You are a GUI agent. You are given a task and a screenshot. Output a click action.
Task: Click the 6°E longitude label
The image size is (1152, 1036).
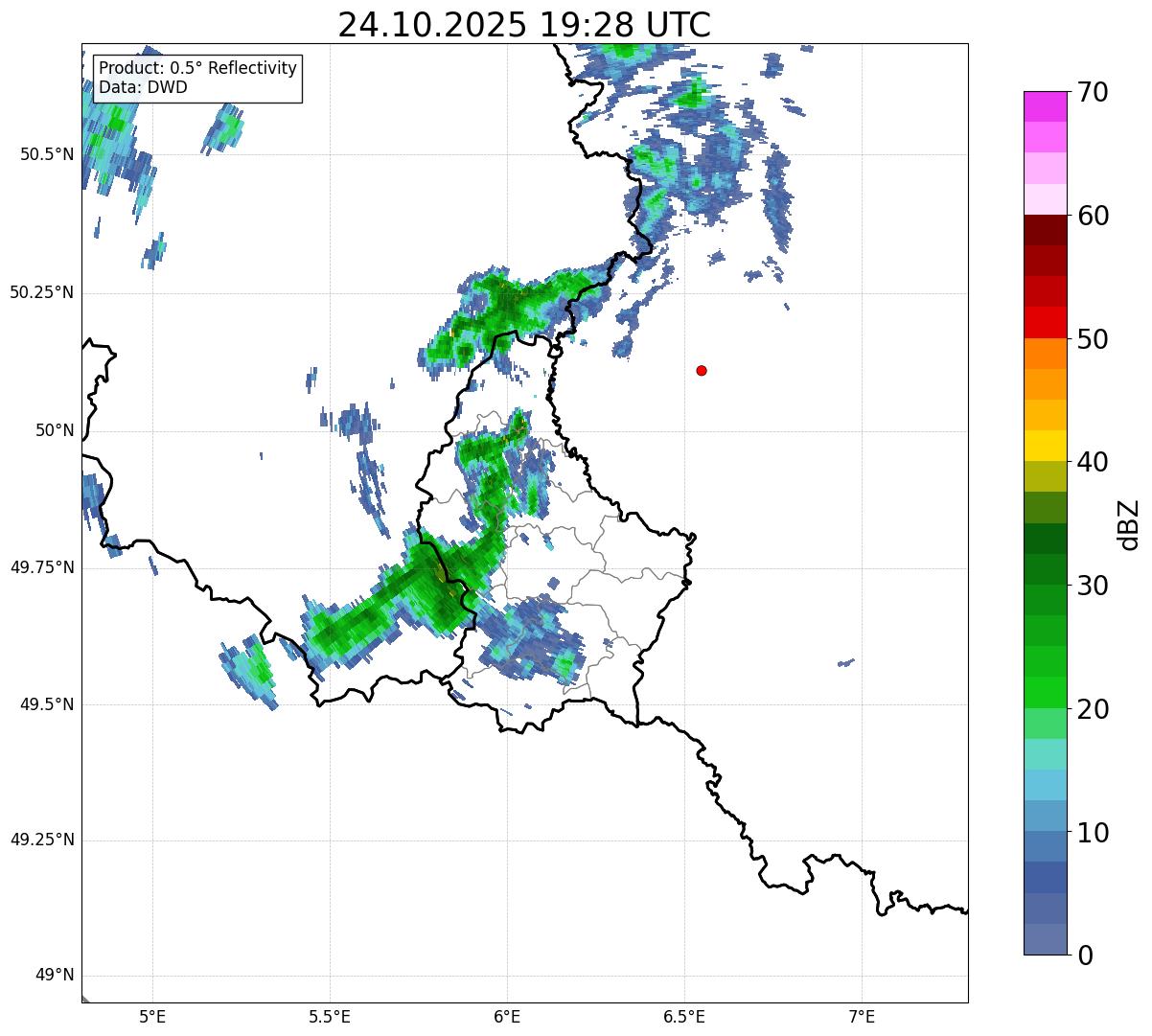[x=508, y=1017]
